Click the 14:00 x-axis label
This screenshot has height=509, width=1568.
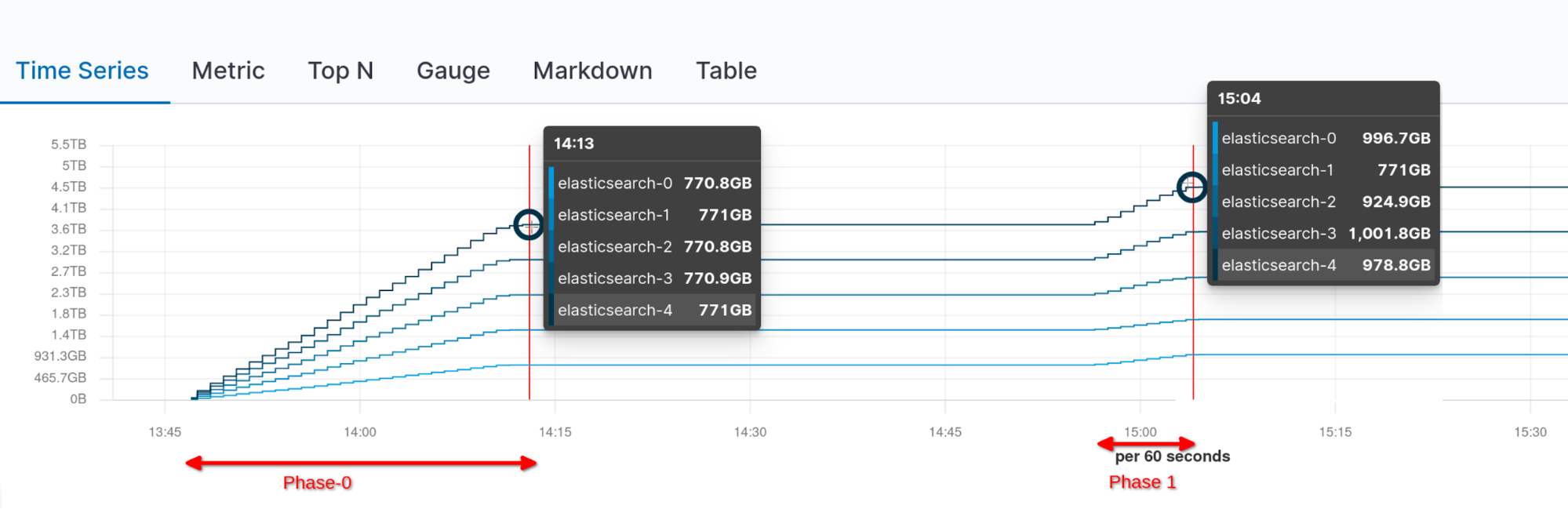coord(360,432)
